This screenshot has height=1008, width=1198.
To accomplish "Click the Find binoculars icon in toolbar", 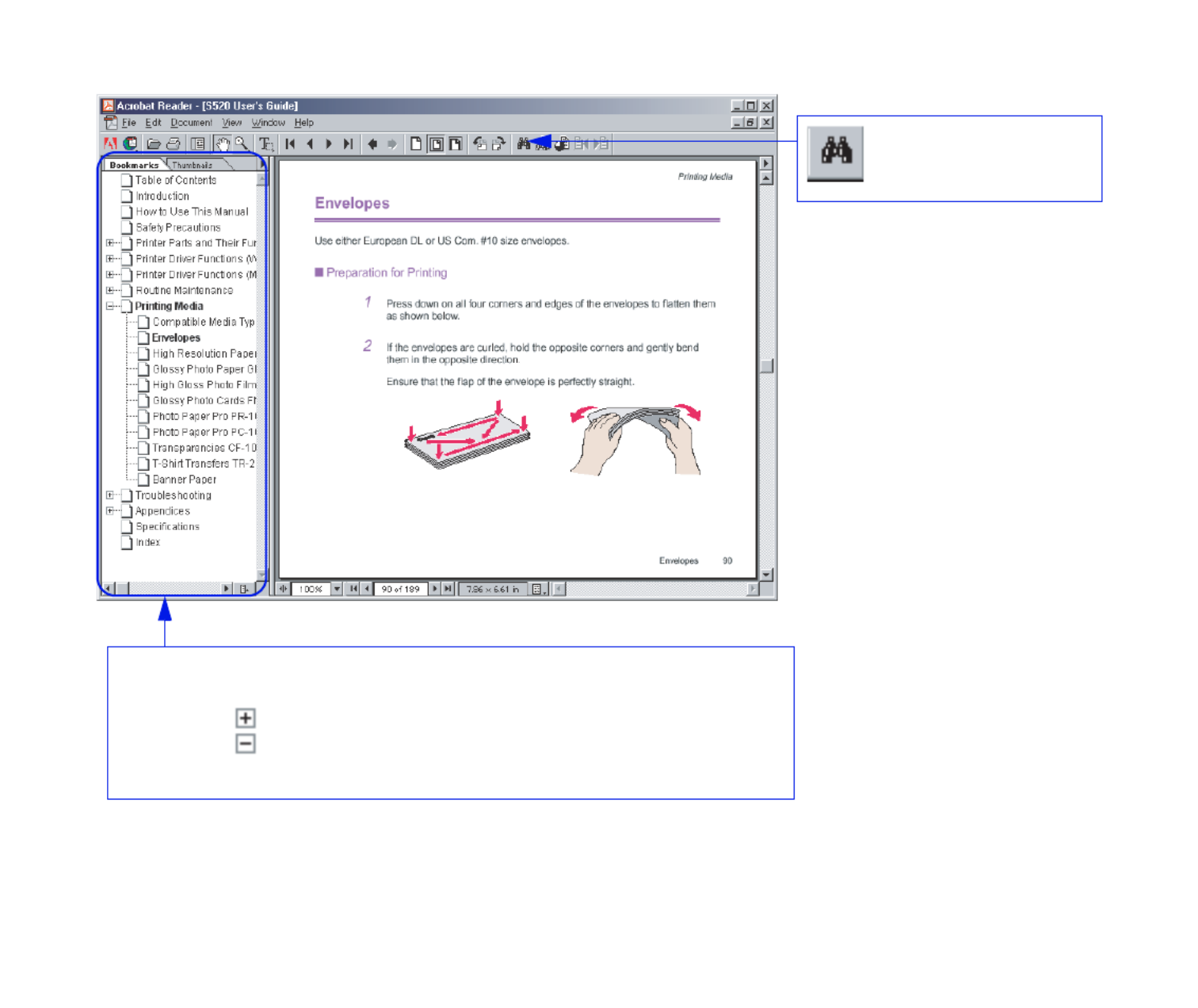I will click(524, 143).
